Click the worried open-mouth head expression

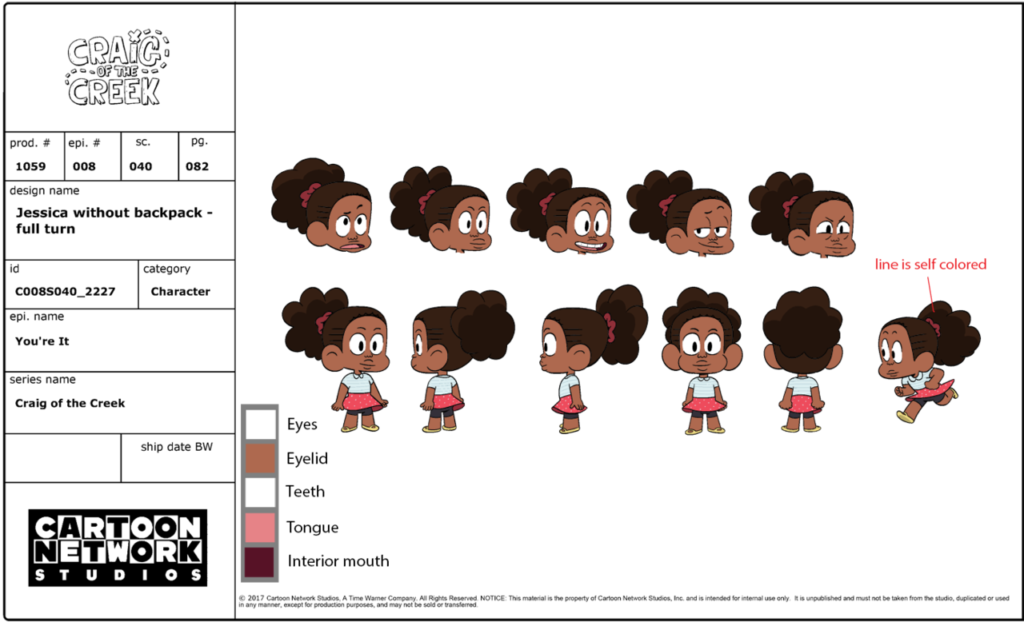pos(321,206)
